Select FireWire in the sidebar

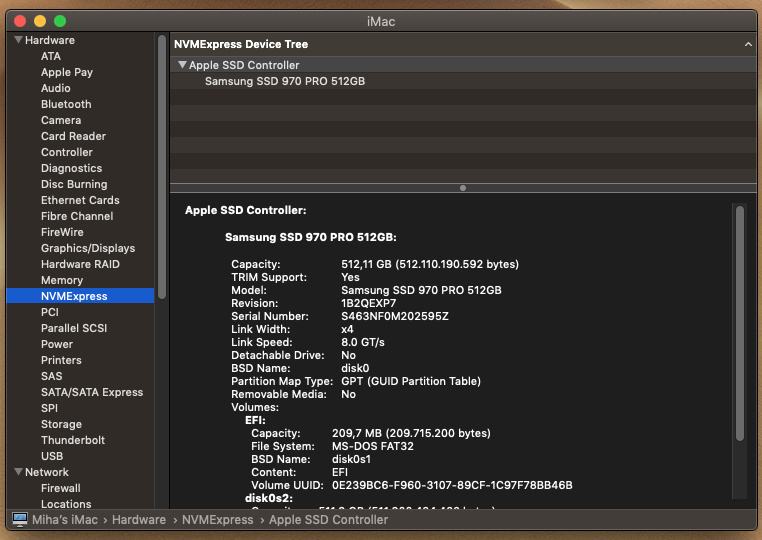click(62, 232)
